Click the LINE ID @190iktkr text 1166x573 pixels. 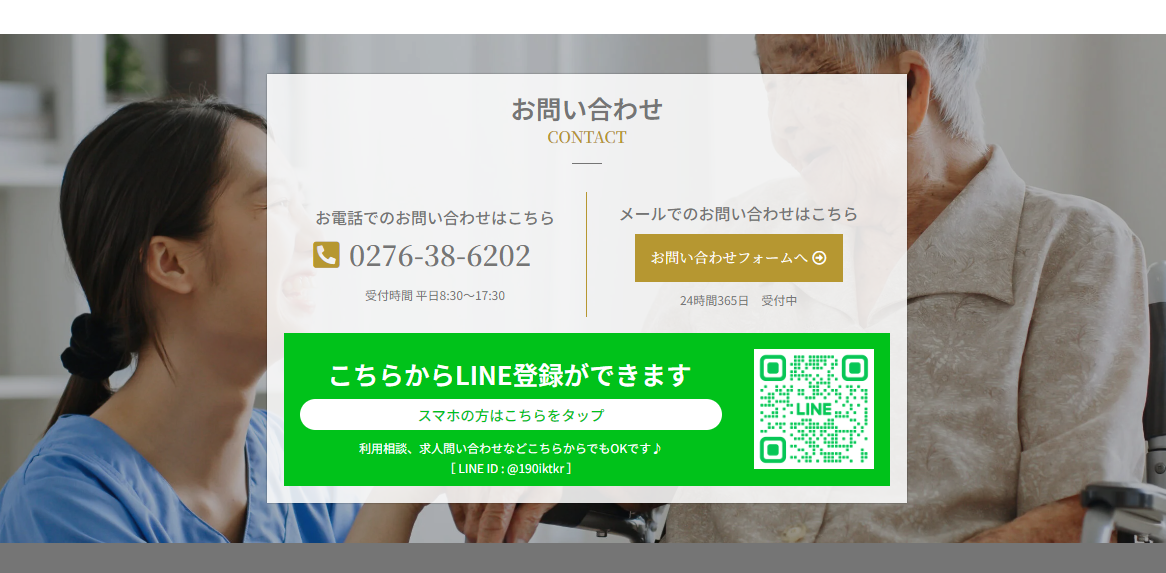point(511,469)
